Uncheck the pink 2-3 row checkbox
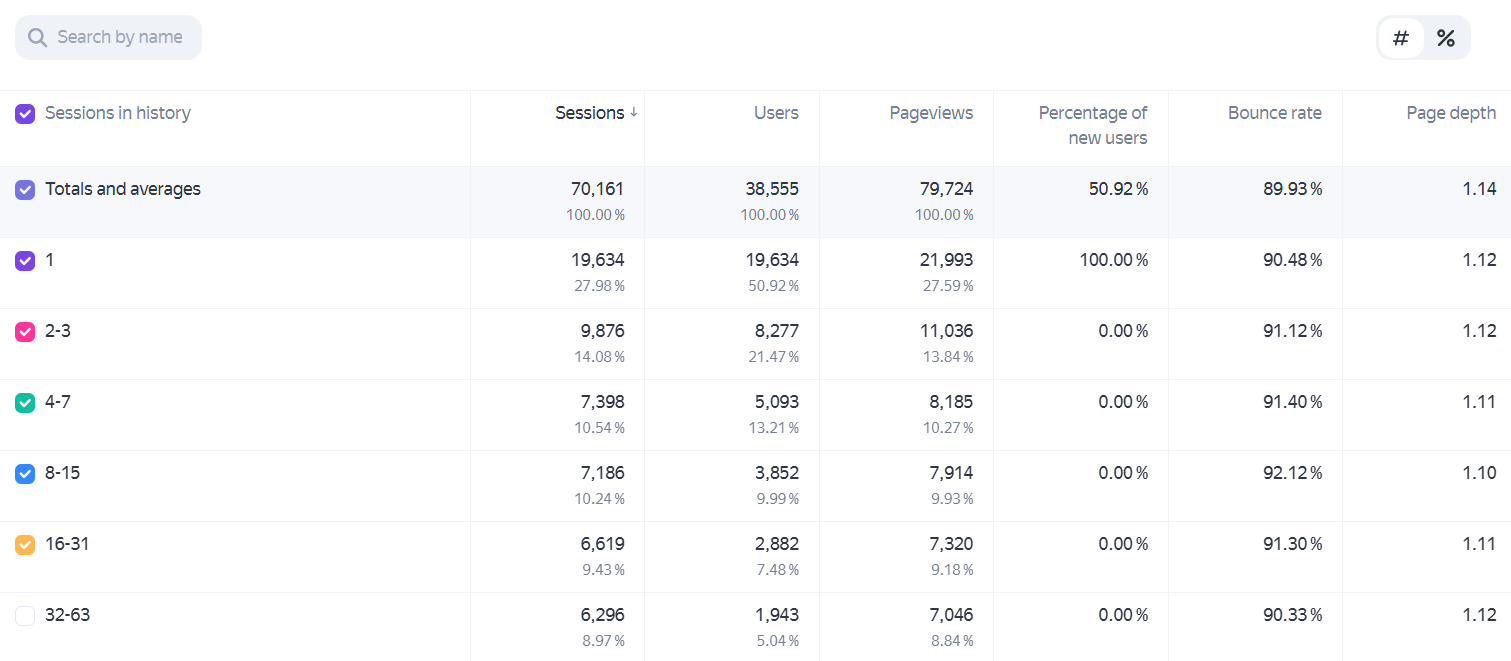Viewport: 1511px width, 661px height. click(x=25, y=332)
